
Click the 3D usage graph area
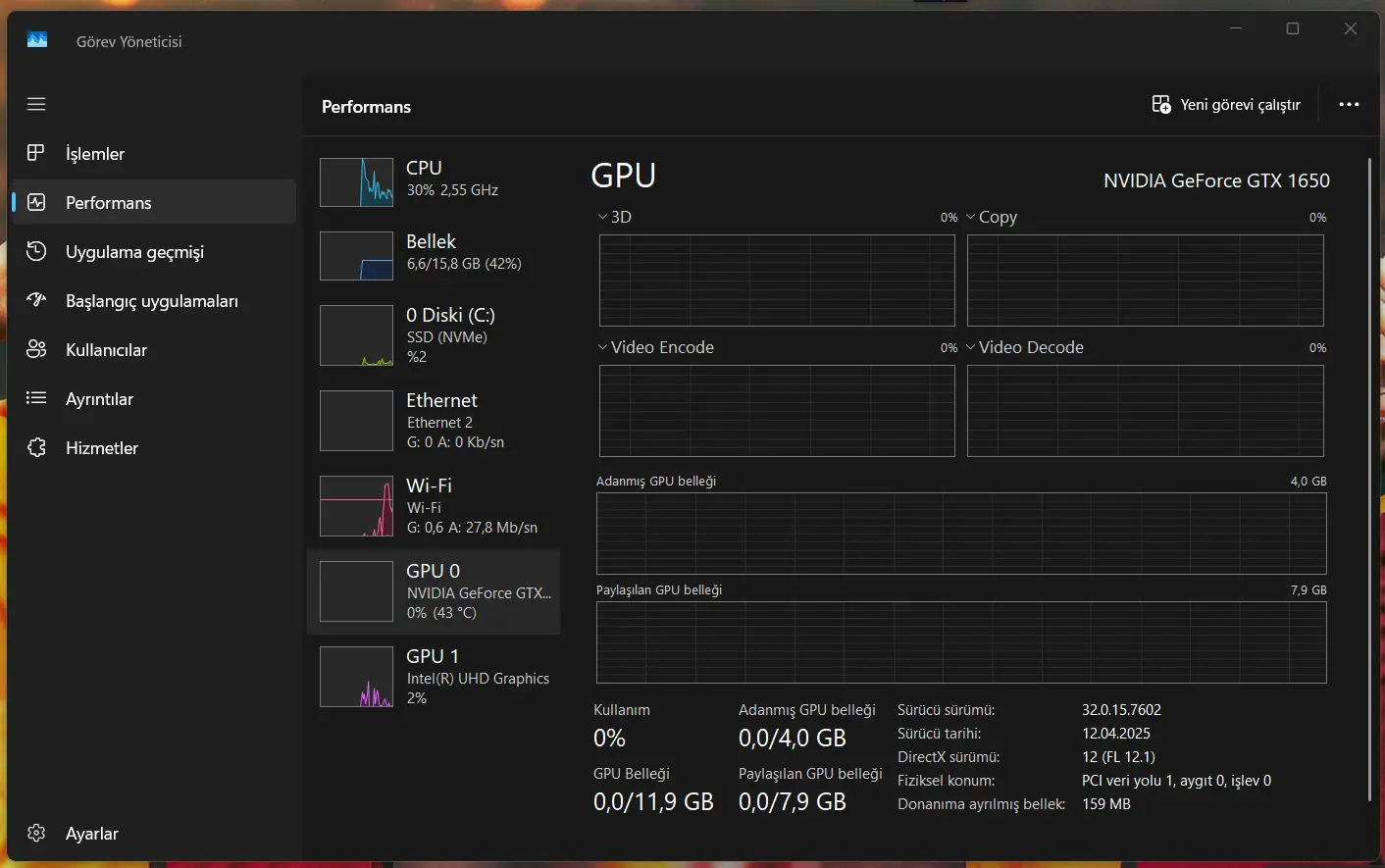777,281
